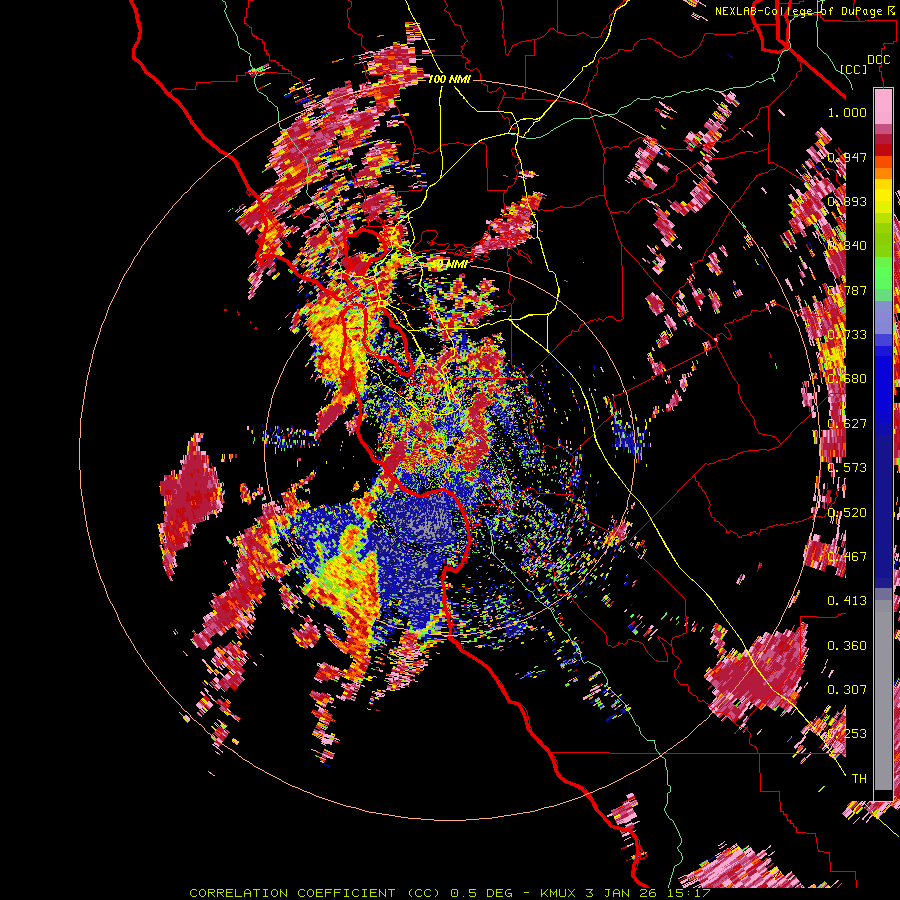
Task: Click the 0.840 scale value
Action: pos(847,246)
